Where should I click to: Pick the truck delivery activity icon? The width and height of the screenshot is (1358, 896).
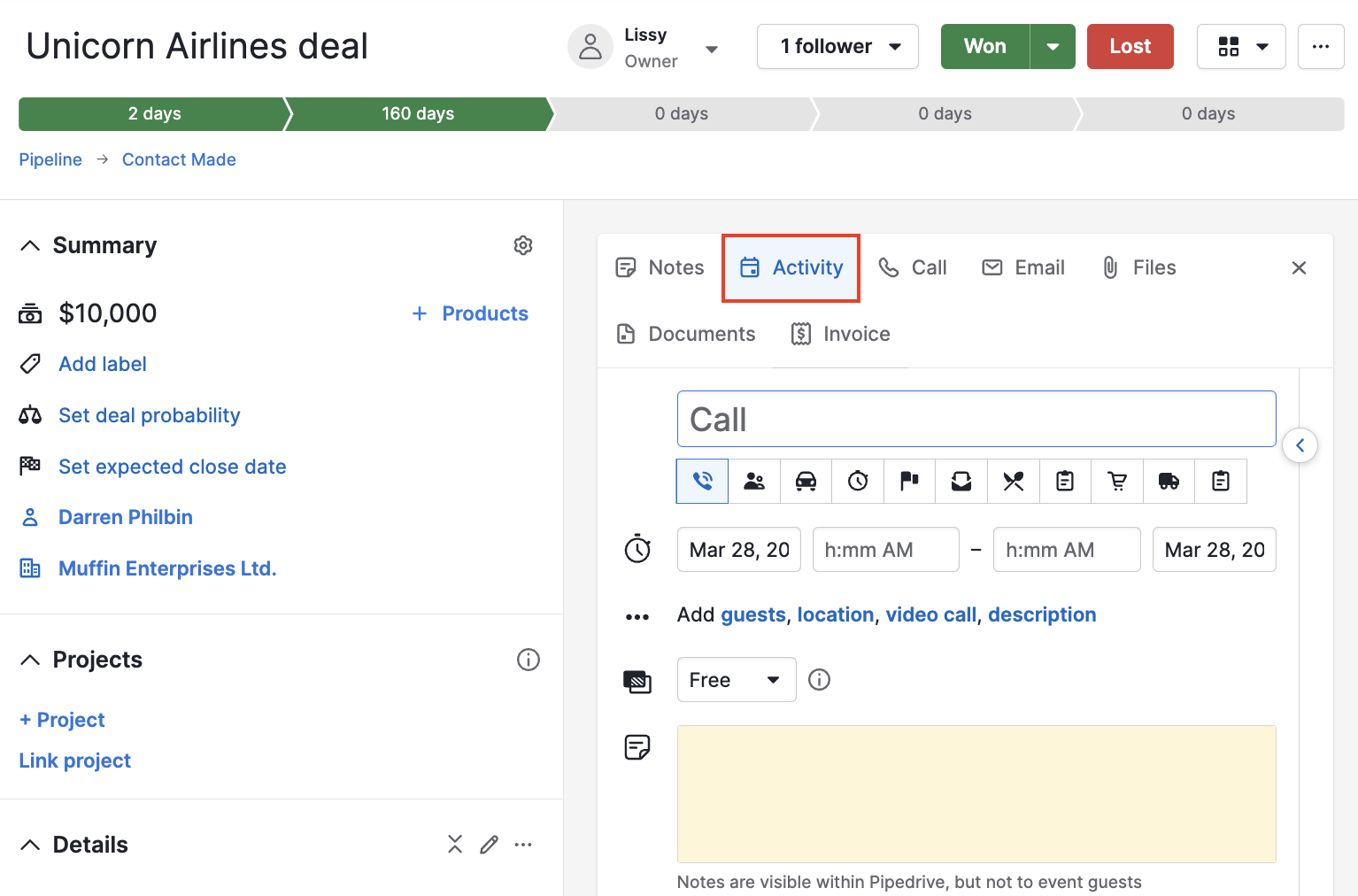click(x=1169, y=481)
